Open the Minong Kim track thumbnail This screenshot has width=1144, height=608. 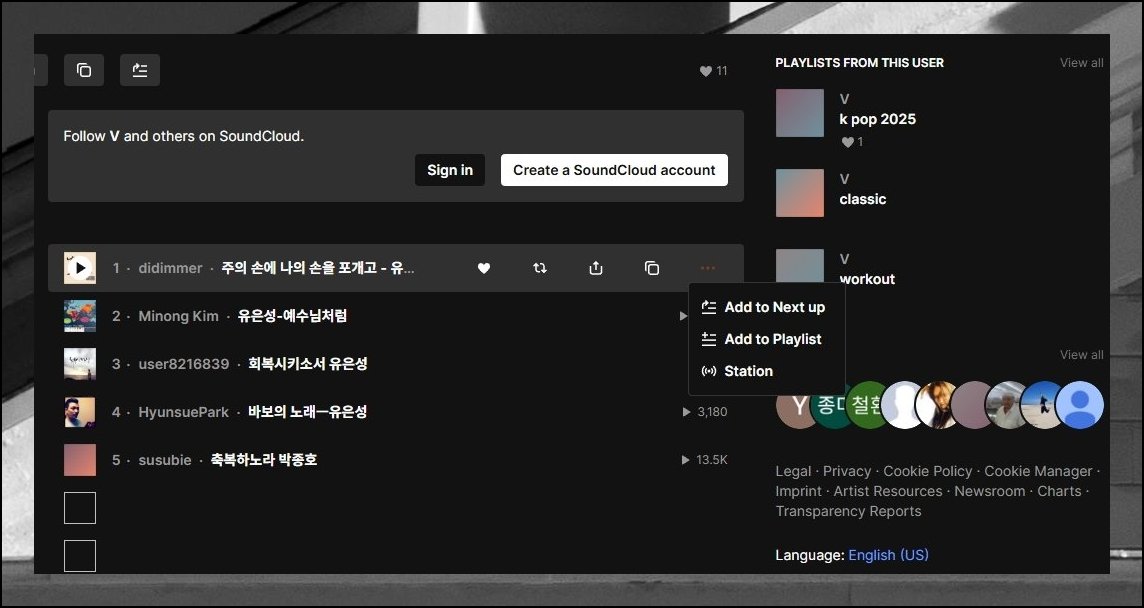tap(80, 316)
